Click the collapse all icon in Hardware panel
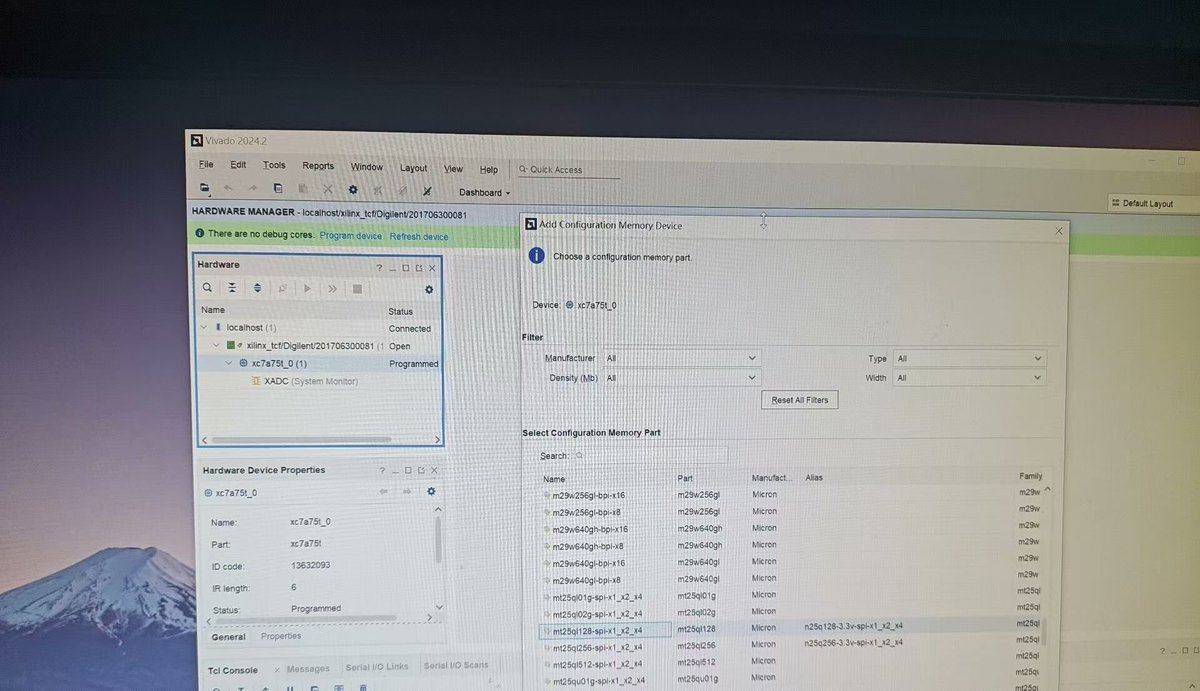Viewport: 1200px width, 691px height. coord(232,288)
